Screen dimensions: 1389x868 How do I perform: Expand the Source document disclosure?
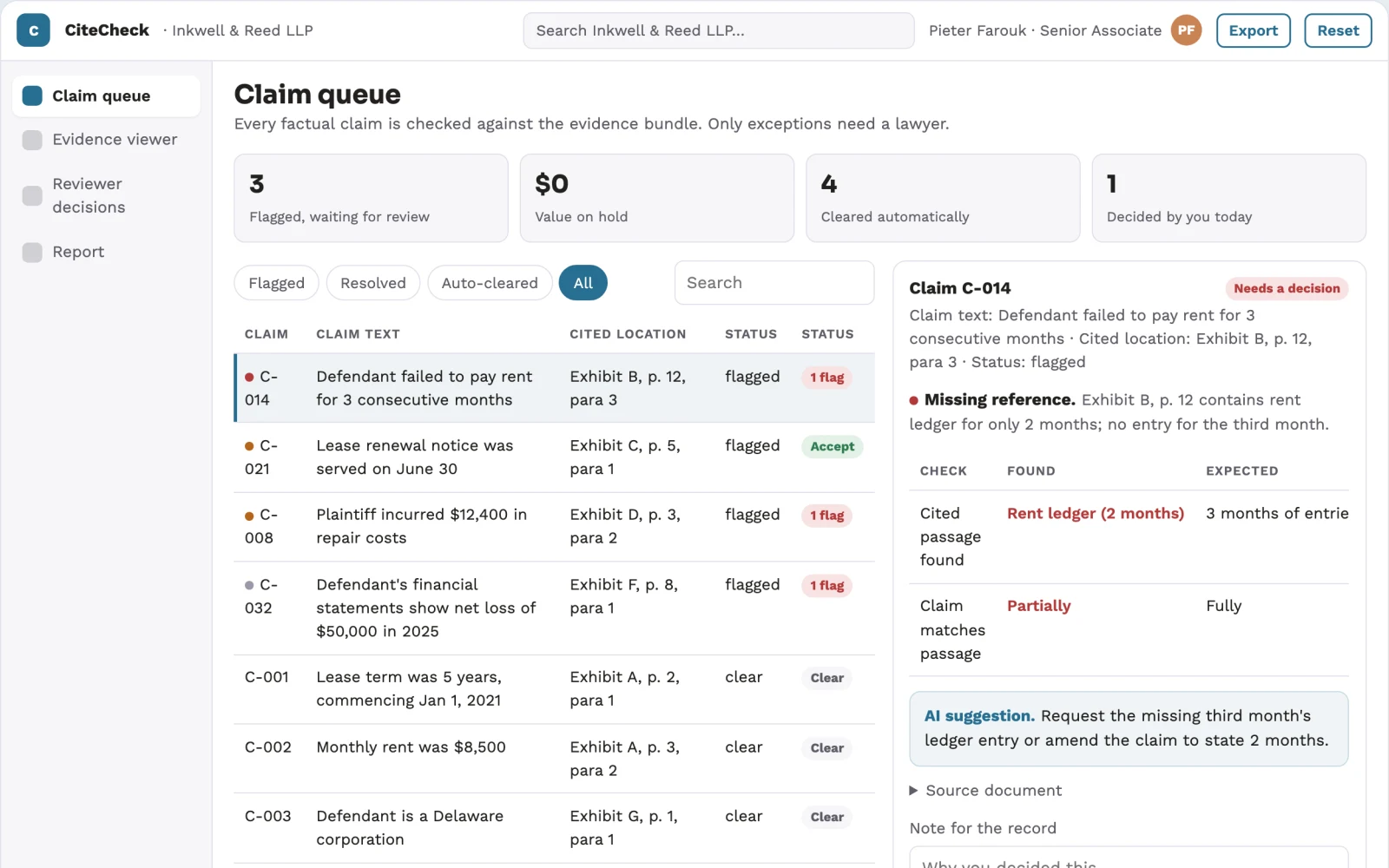pos(985,791)
